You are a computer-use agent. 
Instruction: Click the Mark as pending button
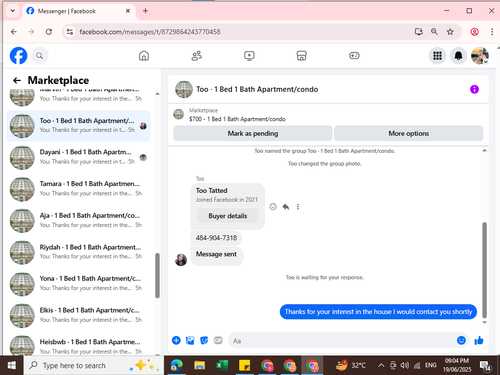click(x=253, y=133)
